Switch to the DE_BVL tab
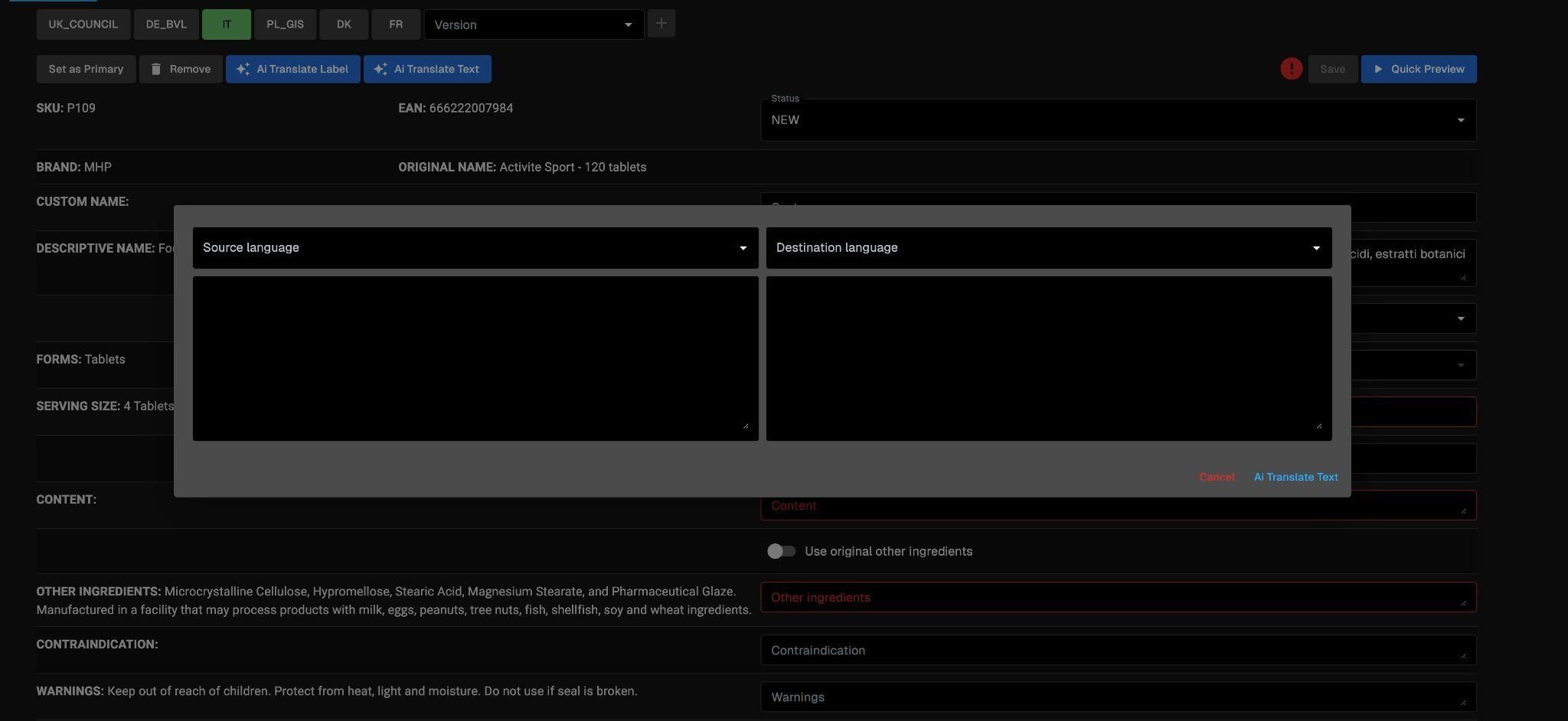1568x721 pixels. tap(166, 24)
